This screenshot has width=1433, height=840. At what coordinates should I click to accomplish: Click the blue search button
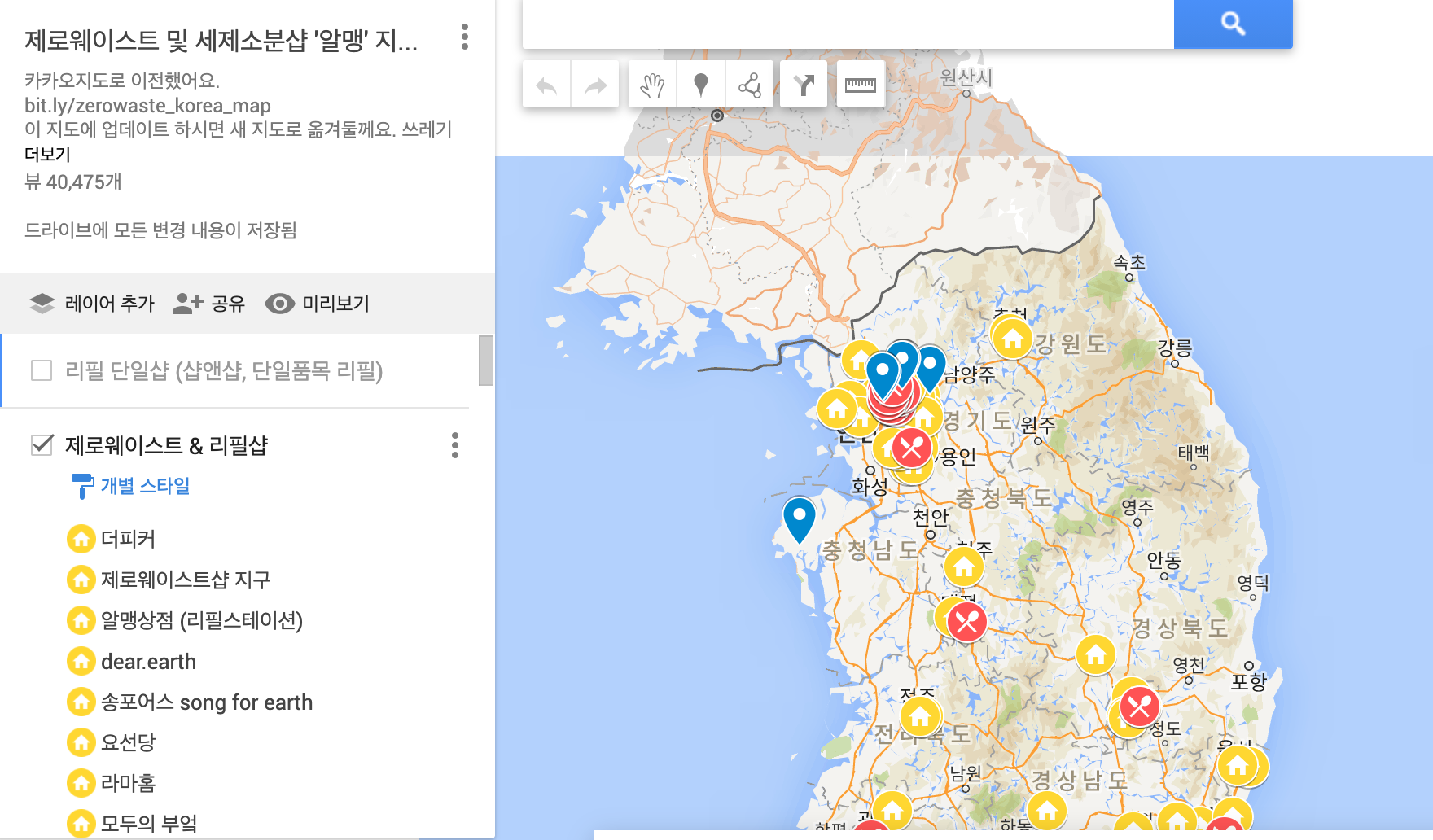click(x=1233, y=24)
